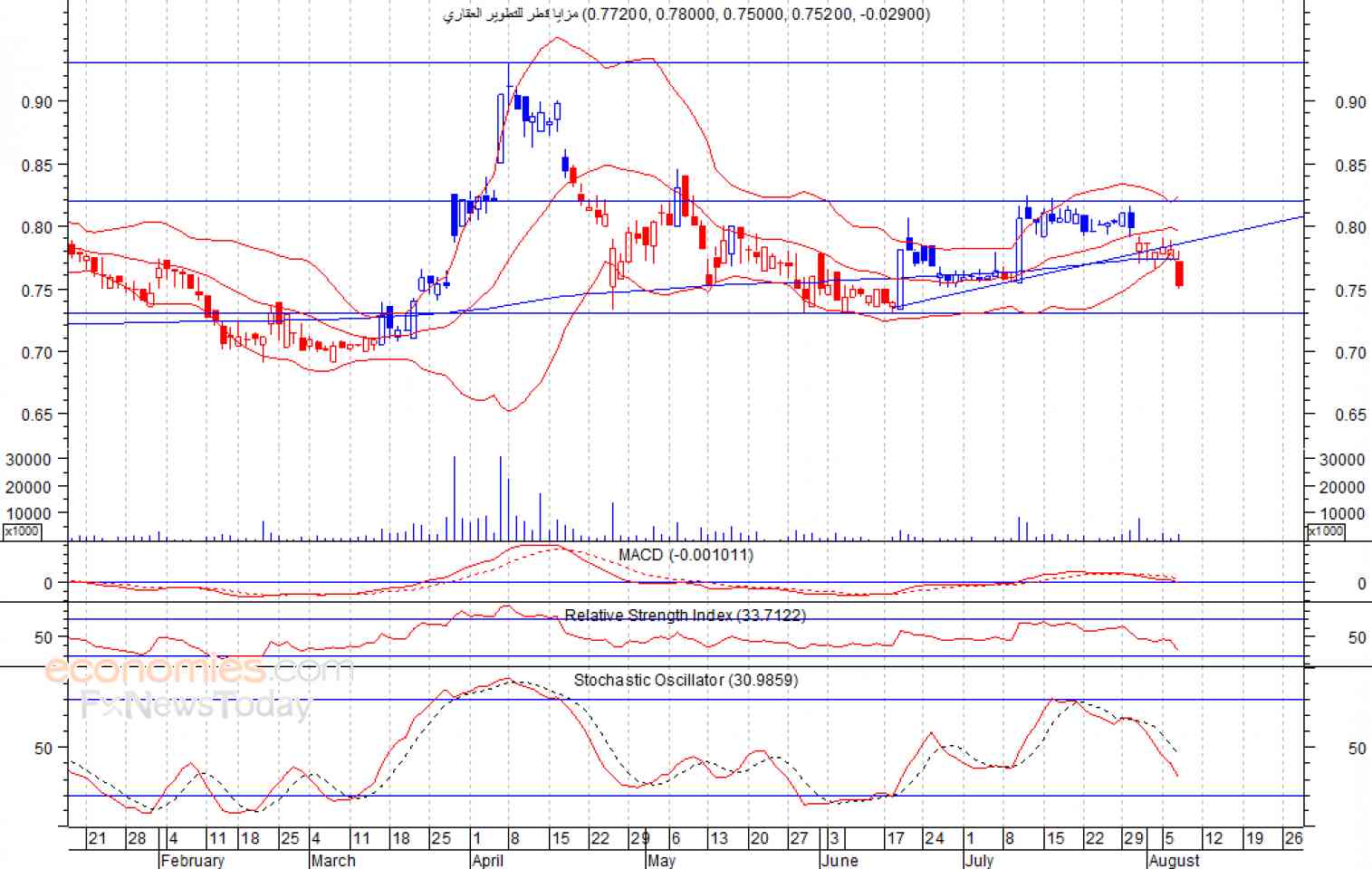
Task: Click the date label 20 in May
Action: tap(759, 838)
